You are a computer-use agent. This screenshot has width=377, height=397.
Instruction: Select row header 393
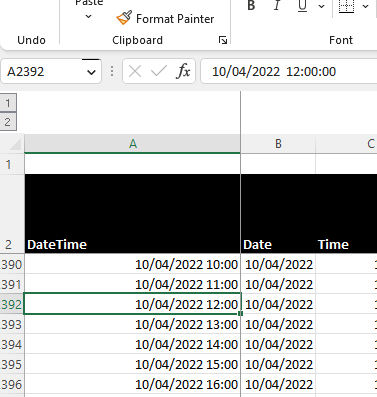tap(12, 324)
